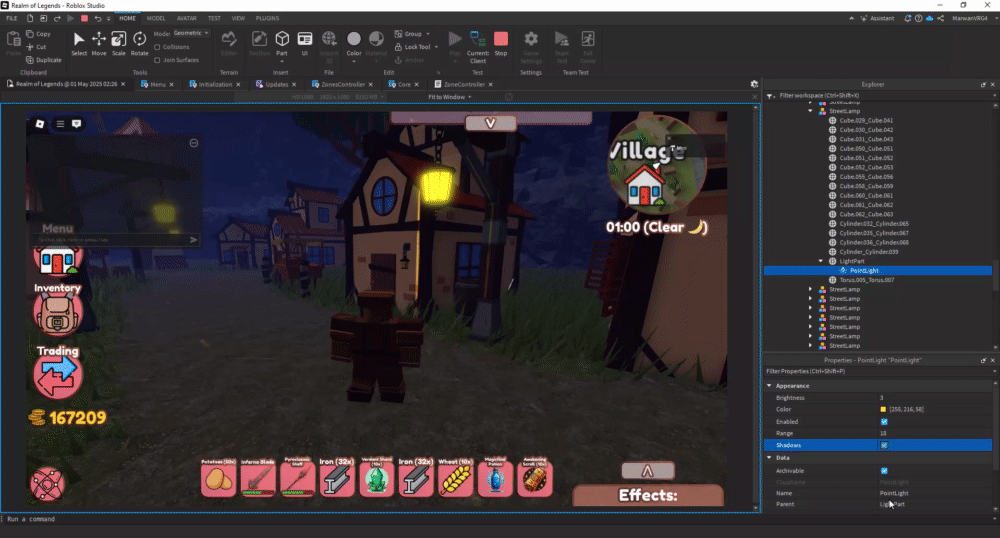Collapse the expanded StreetLamp model
The width and height of the screenshot is (1000, 538).
click(x=811, y=111)
